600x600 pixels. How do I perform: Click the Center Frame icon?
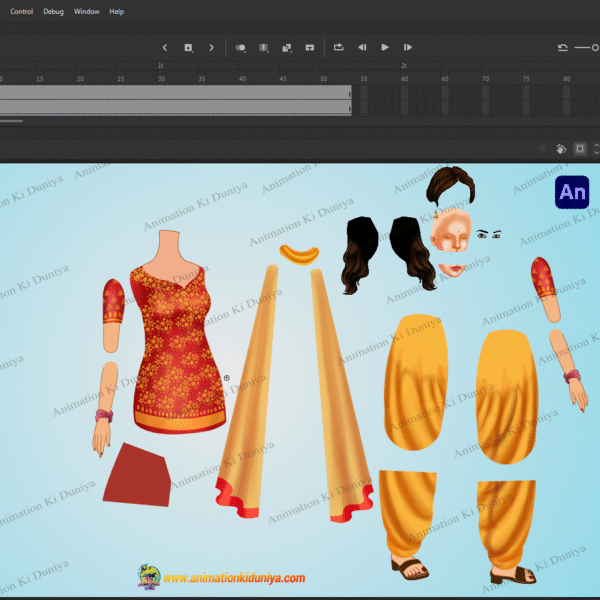(310, 47)
